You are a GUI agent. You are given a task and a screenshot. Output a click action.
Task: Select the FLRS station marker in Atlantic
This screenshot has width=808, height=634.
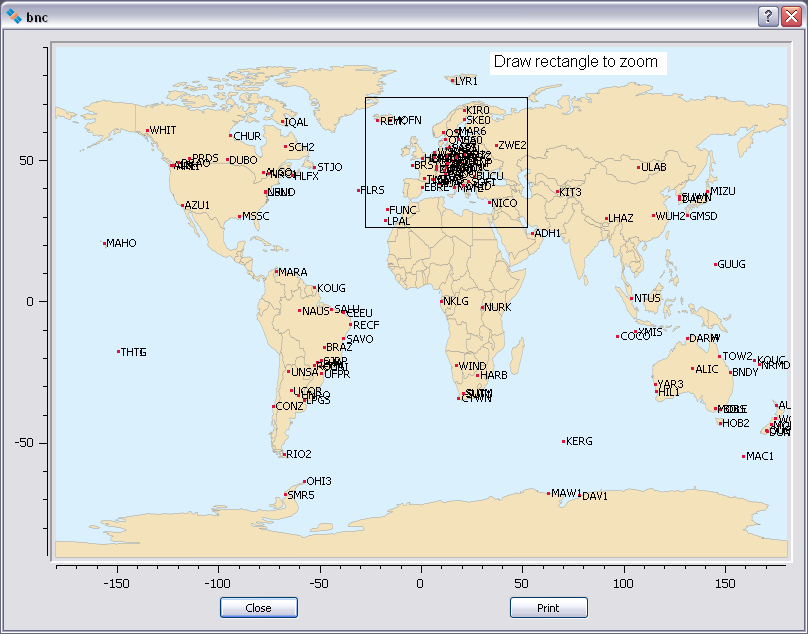359,190
